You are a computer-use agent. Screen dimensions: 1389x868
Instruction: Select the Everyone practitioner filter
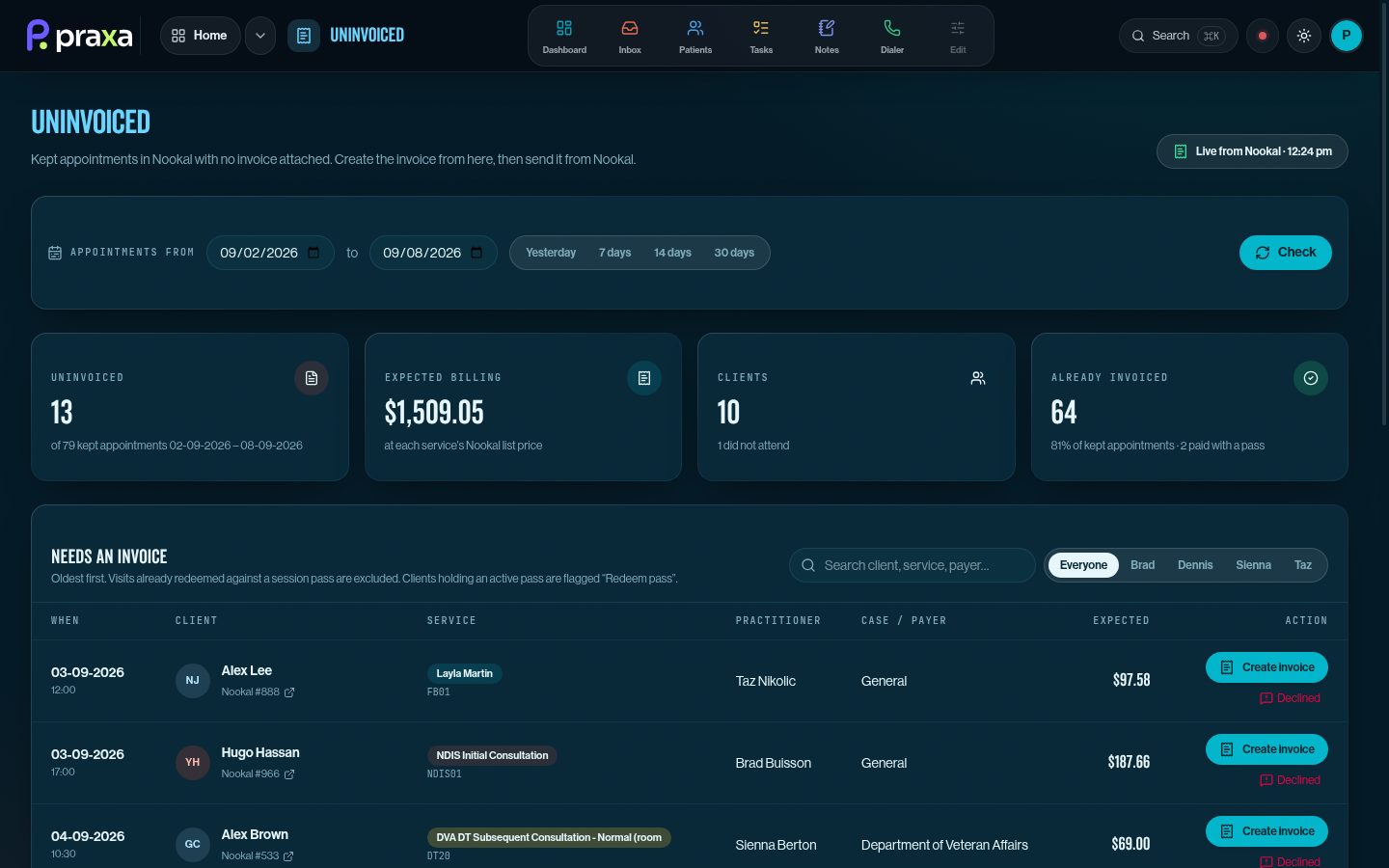tap(1083, 565)
